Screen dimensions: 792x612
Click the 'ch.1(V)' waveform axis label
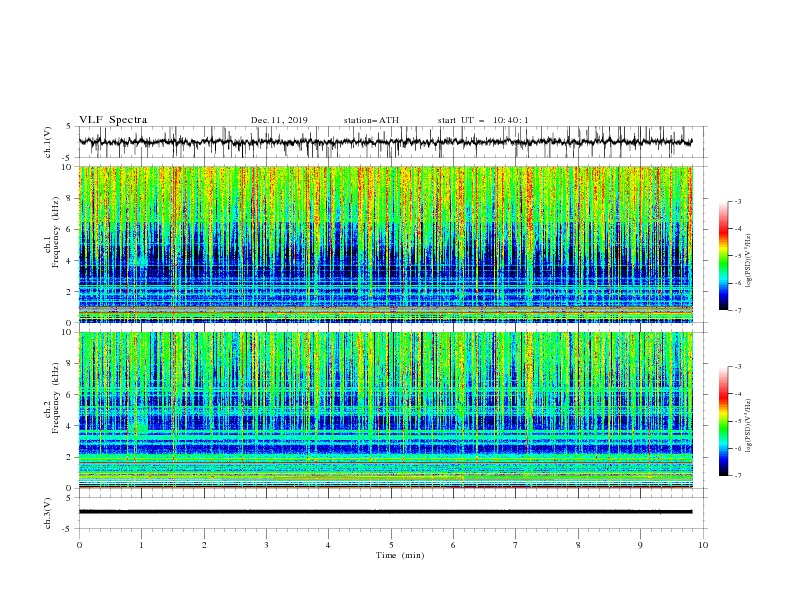click(48, 142)
